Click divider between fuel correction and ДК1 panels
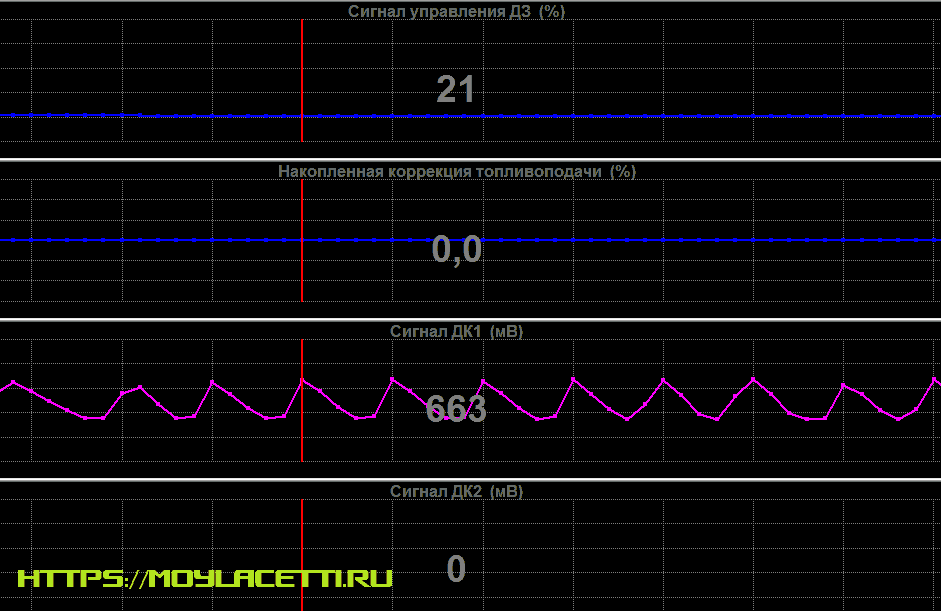Image resolution: width=941 pixels, height=611 pixels. click(x=470, y=320)
